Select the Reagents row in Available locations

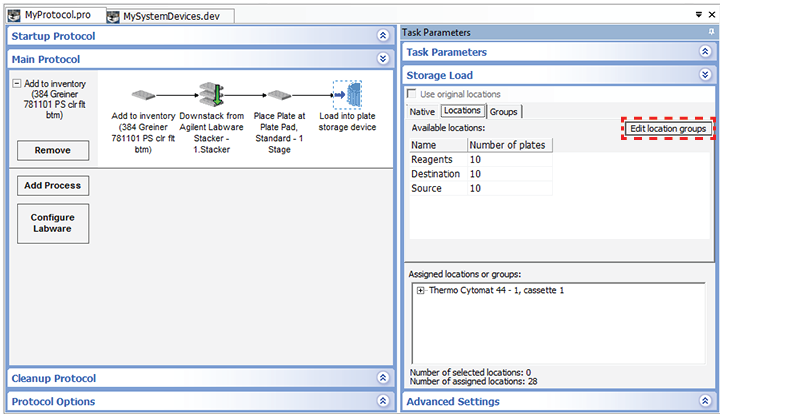432,160
